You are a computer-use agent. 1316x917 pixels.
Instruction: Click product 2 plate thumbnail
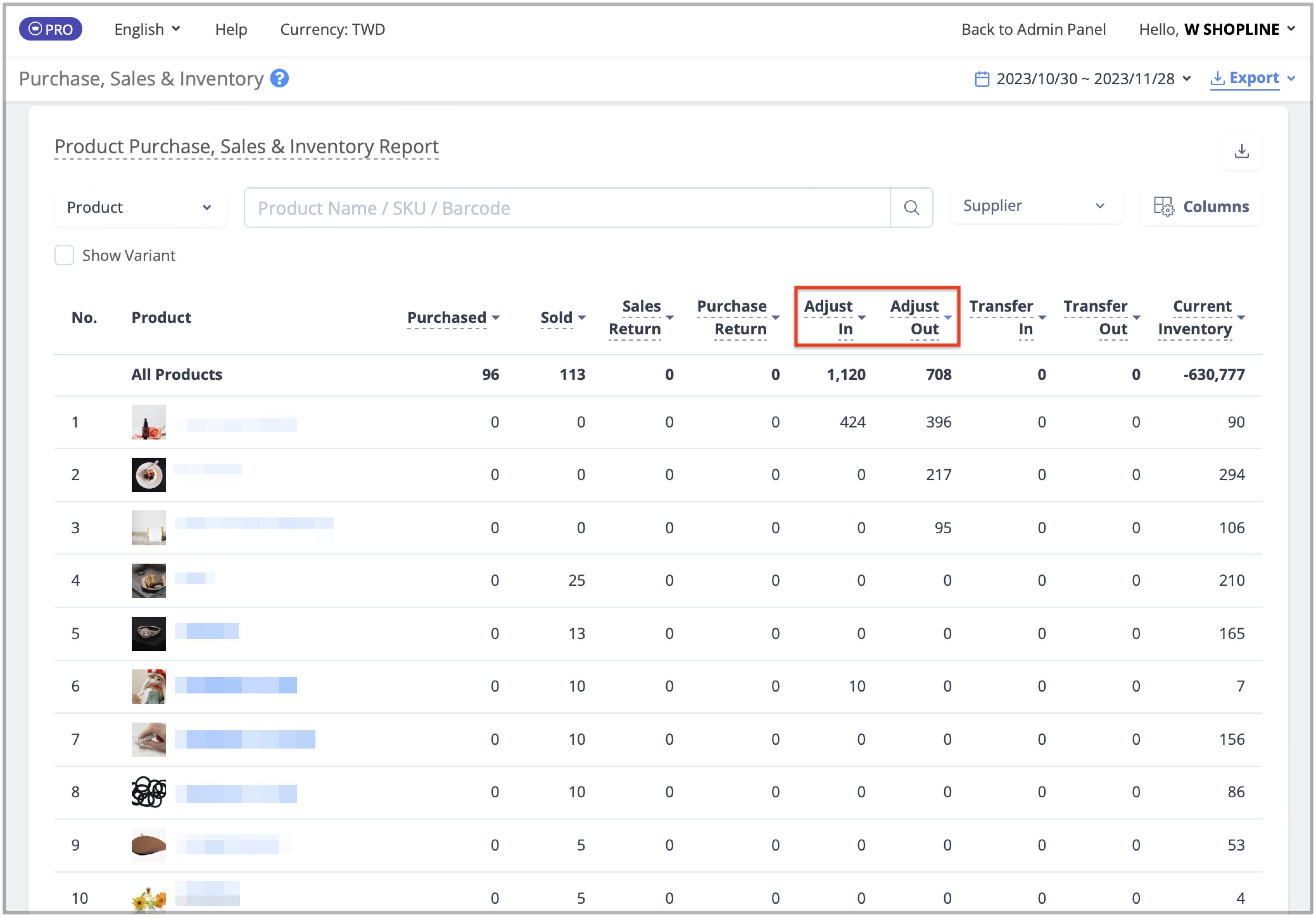coord(149,475)
